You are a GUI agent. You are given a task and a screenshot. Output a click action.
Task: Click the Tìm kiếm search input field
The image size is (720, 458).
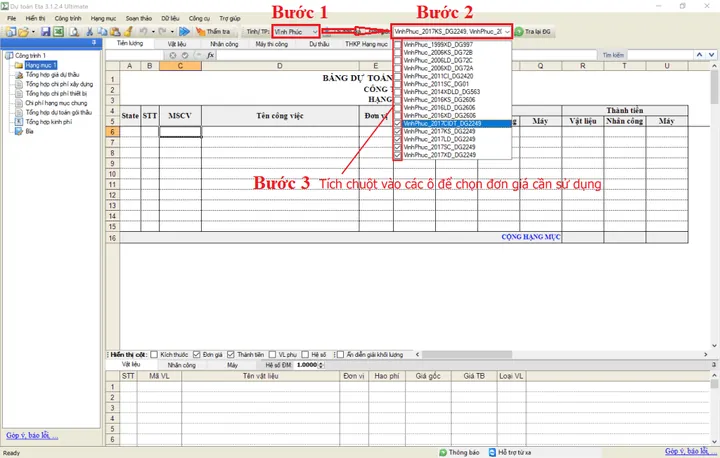[x=659, y=55]
